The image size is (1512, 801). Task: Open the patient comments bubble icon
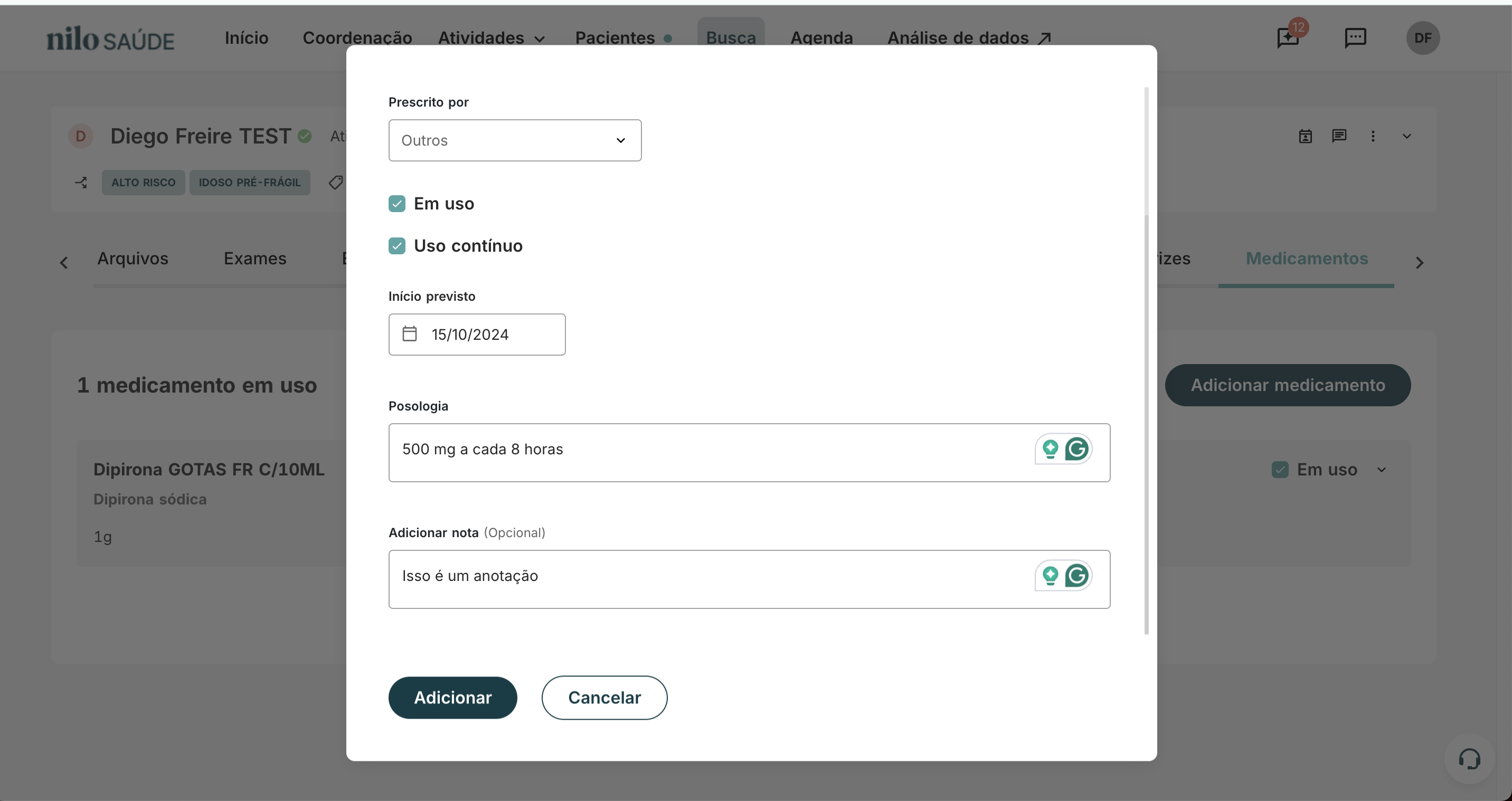tap(1339, 136)
